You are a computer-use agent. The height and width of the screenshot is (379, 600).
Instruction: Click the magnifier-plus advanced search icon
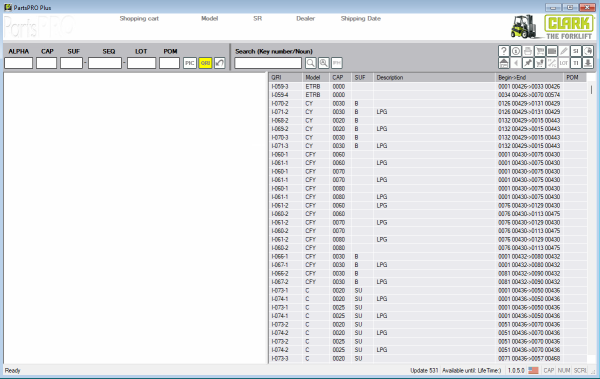[324, 63]
